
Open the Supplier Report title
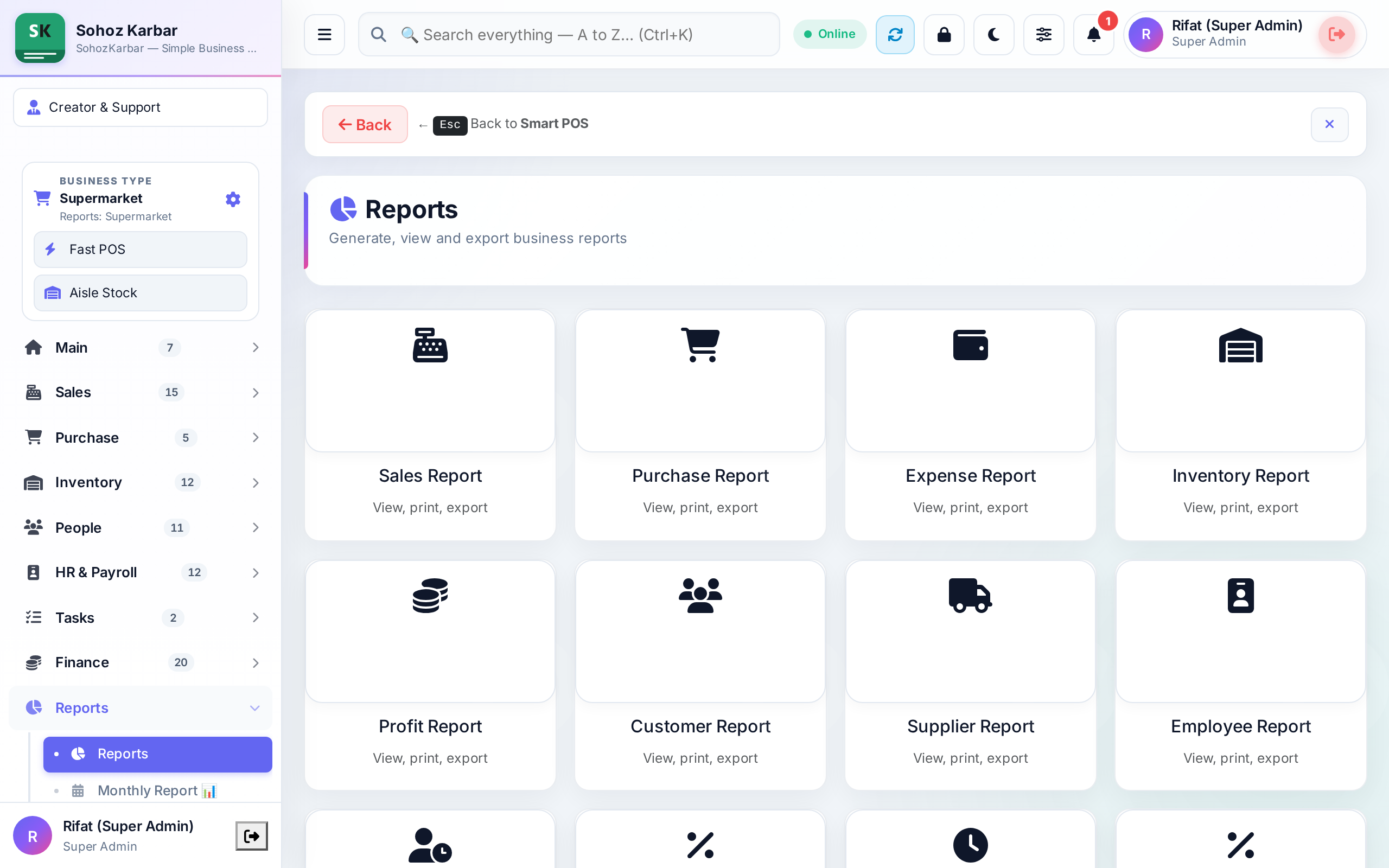(x=970, y=726)
